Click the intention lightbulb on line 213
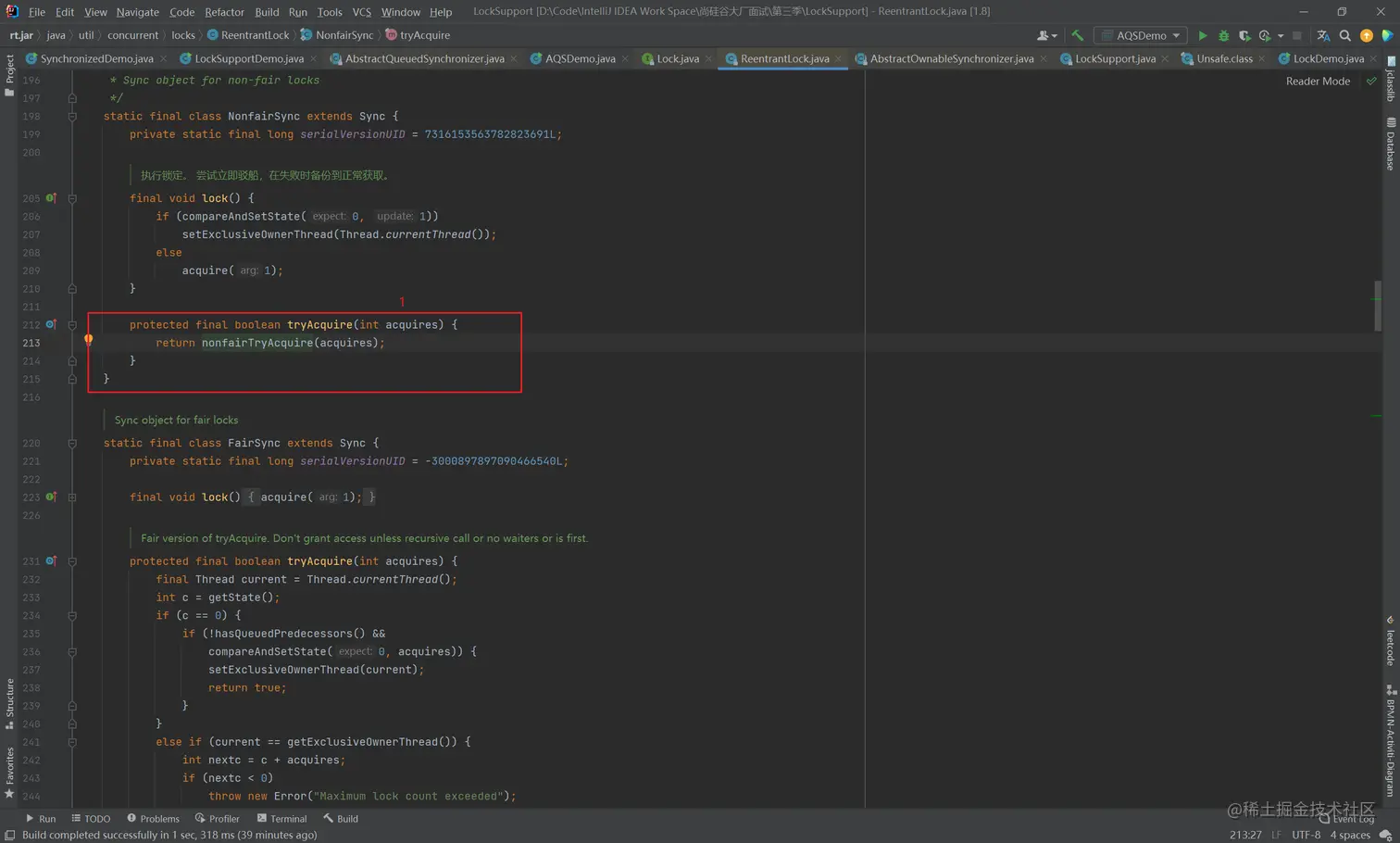Screen dimensions: 1400x843 (89, 340)
